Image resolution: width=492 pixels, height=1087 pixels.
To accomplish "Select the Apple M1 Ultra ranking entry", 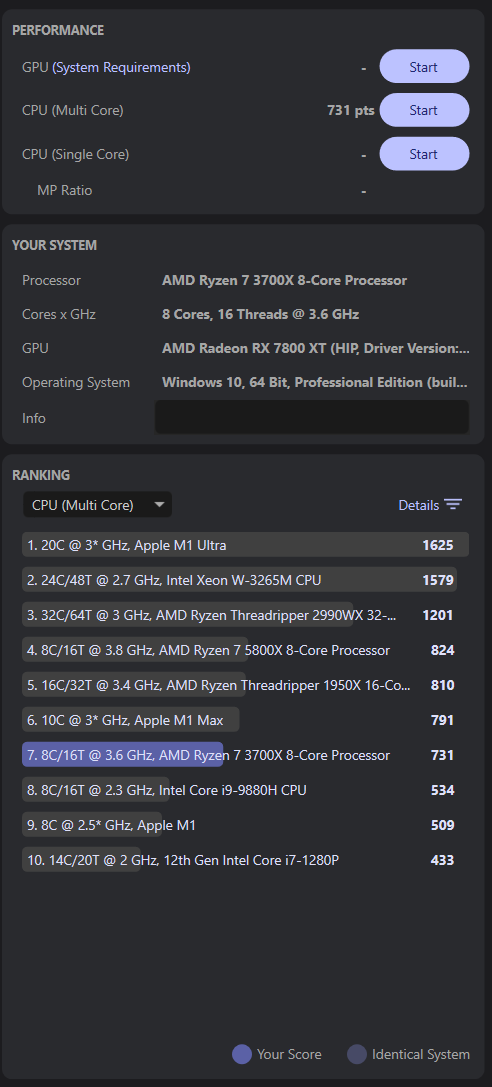I will (245, 545).
